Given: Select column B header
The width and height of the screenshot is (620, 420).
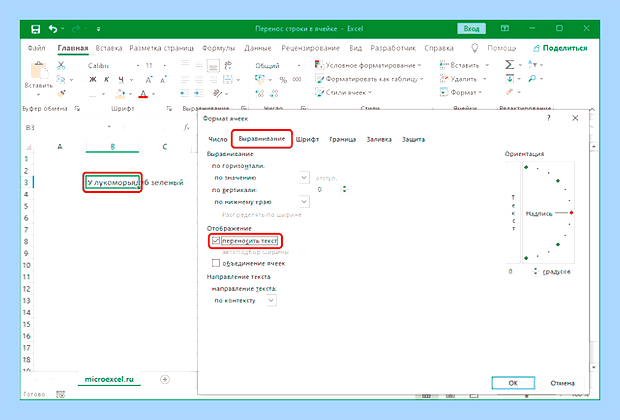Looking at the screenshot, I should click(113, 147).
